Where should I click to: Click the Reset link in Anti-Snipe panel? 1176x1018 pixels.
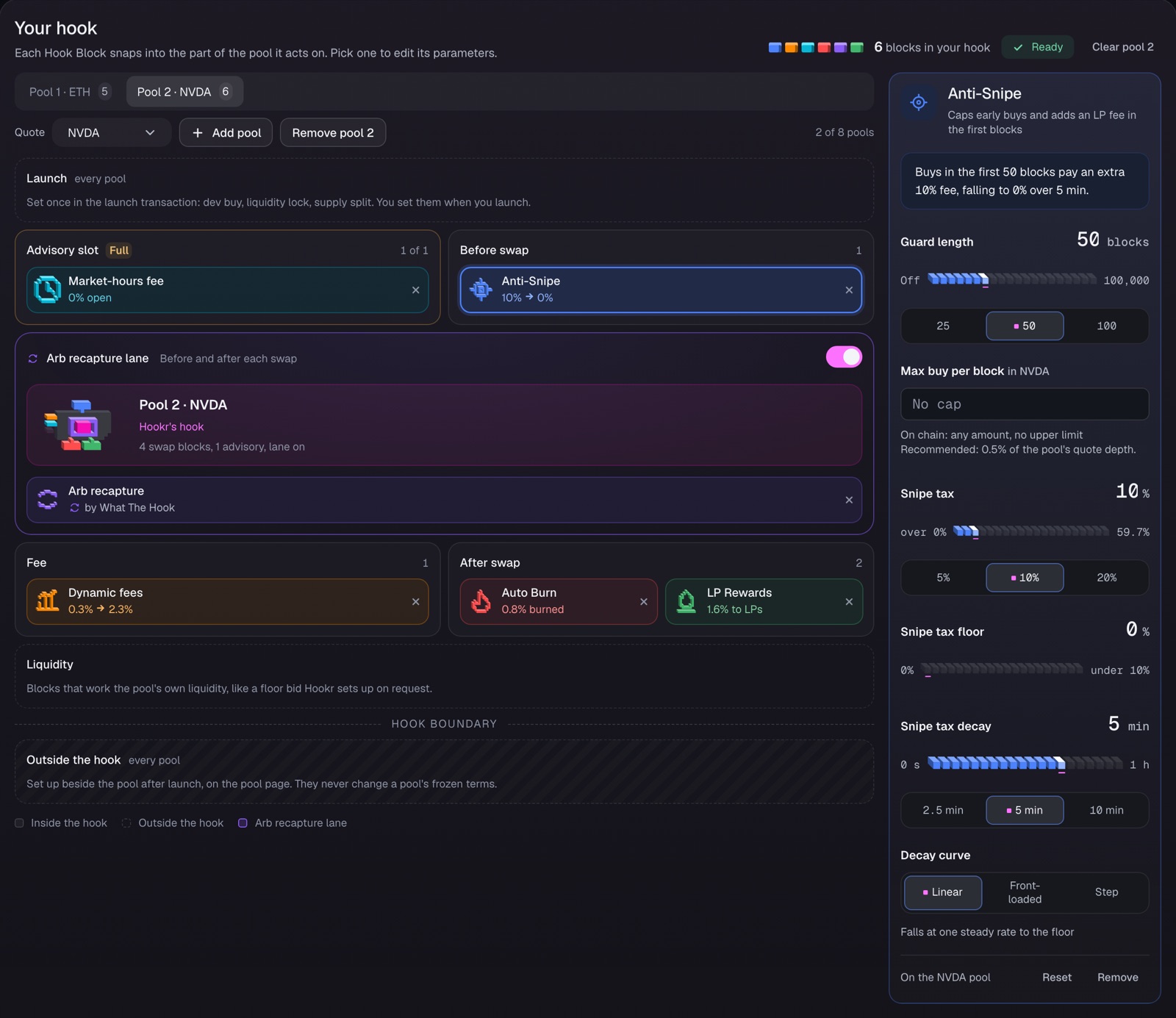click(1056, 978)
